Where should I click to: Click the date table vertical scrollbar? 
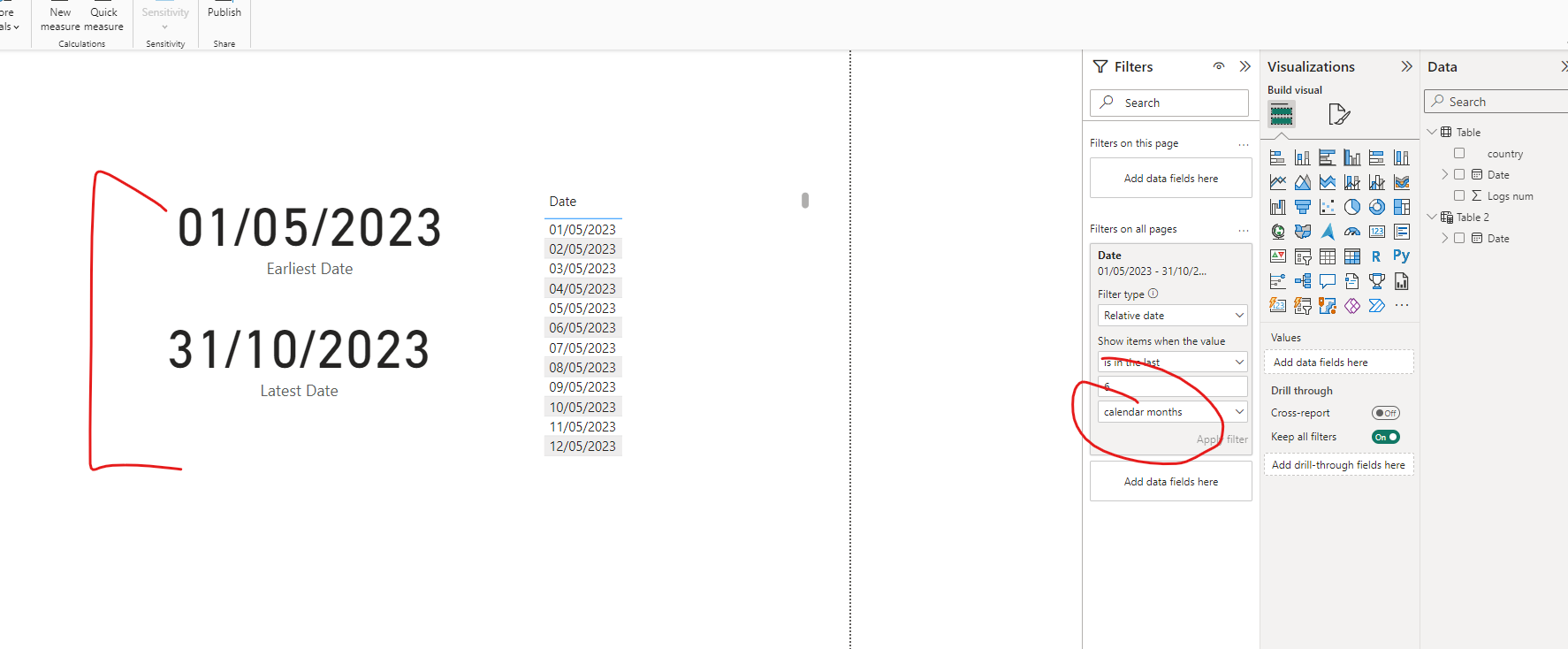[x=805, y=200]
